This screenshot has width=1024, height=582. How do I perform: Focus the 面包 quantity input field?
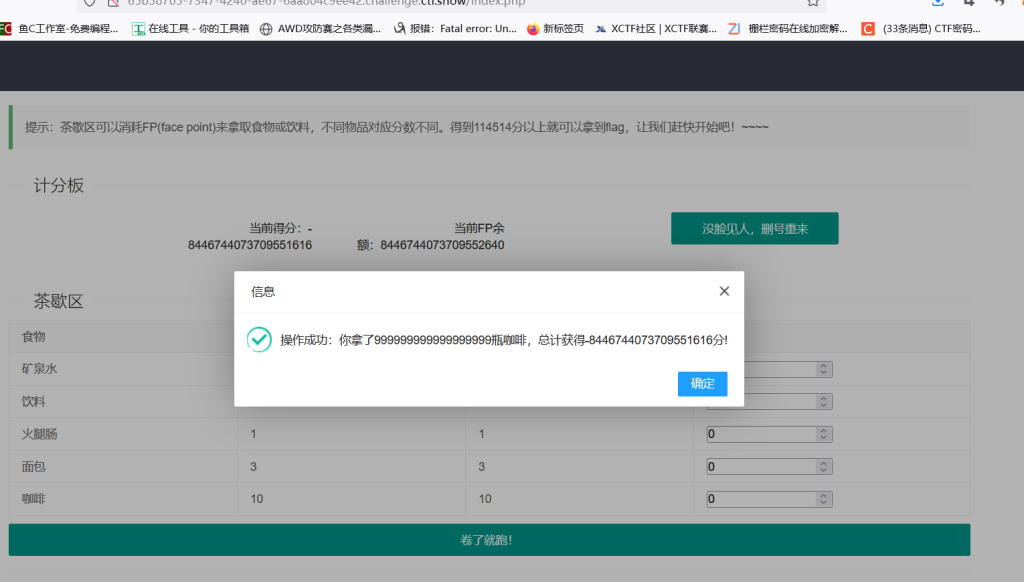point(762,466)
